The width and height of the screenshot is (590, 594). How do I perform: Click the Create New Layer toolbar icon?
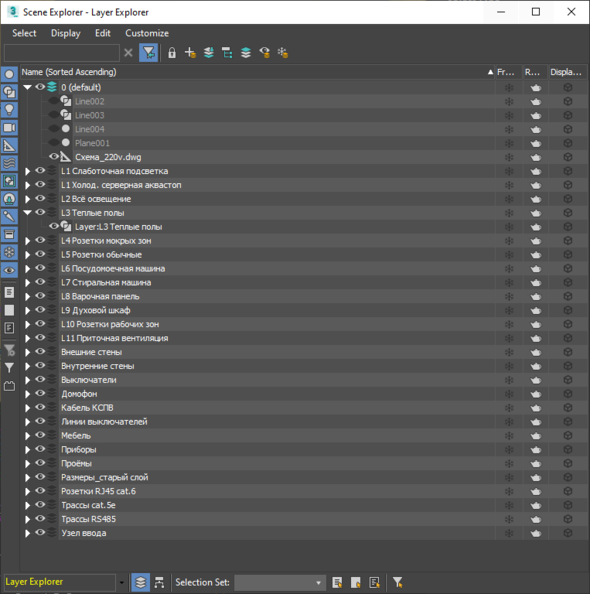190,53
